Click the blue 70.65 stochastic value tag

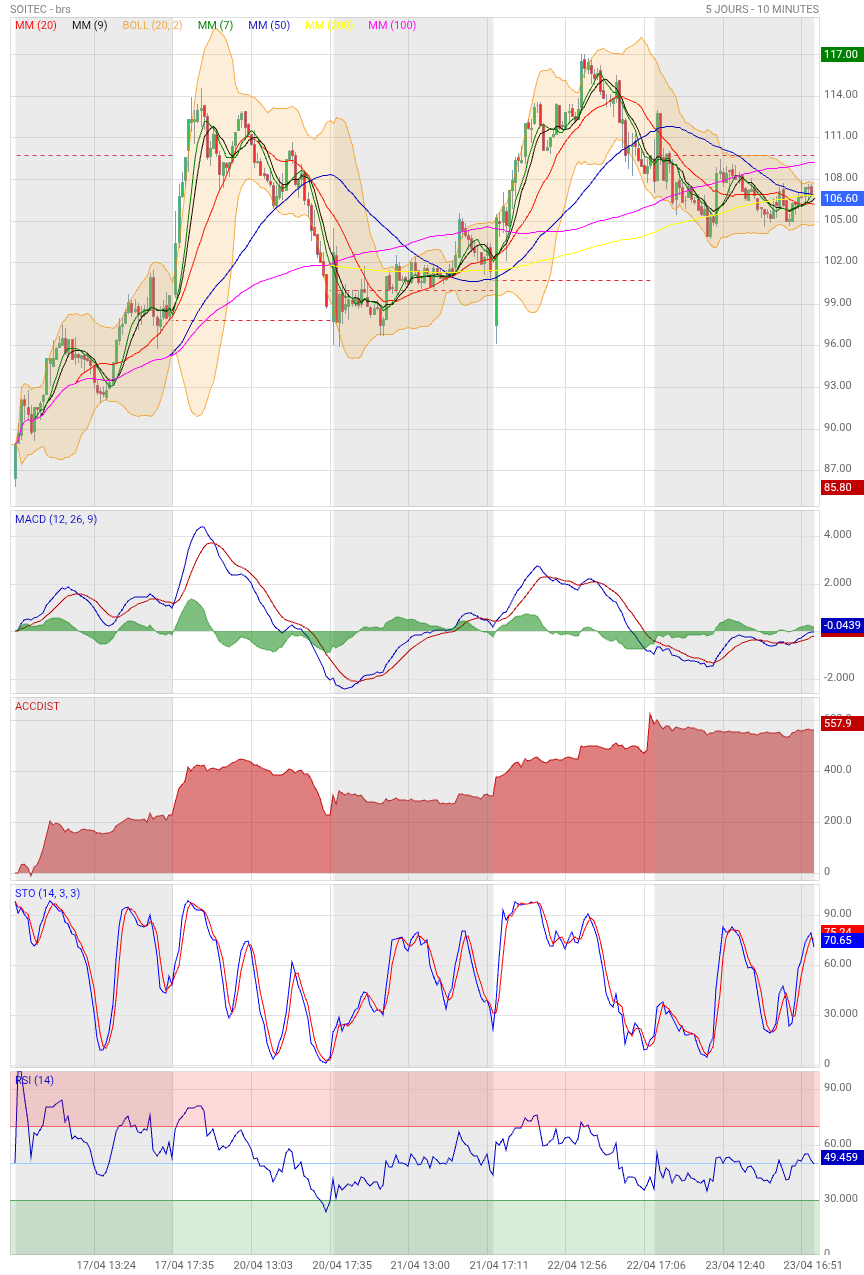[841, 941]
